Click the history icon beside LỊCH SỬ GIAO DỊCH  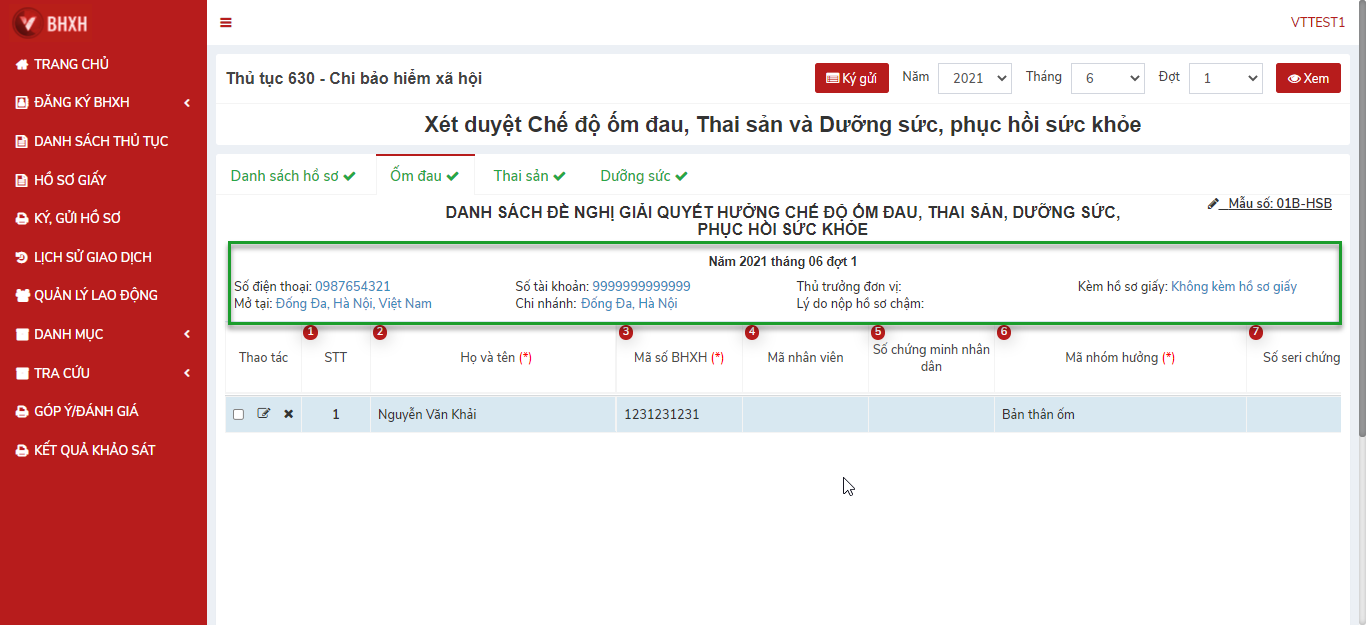(22, 258)
